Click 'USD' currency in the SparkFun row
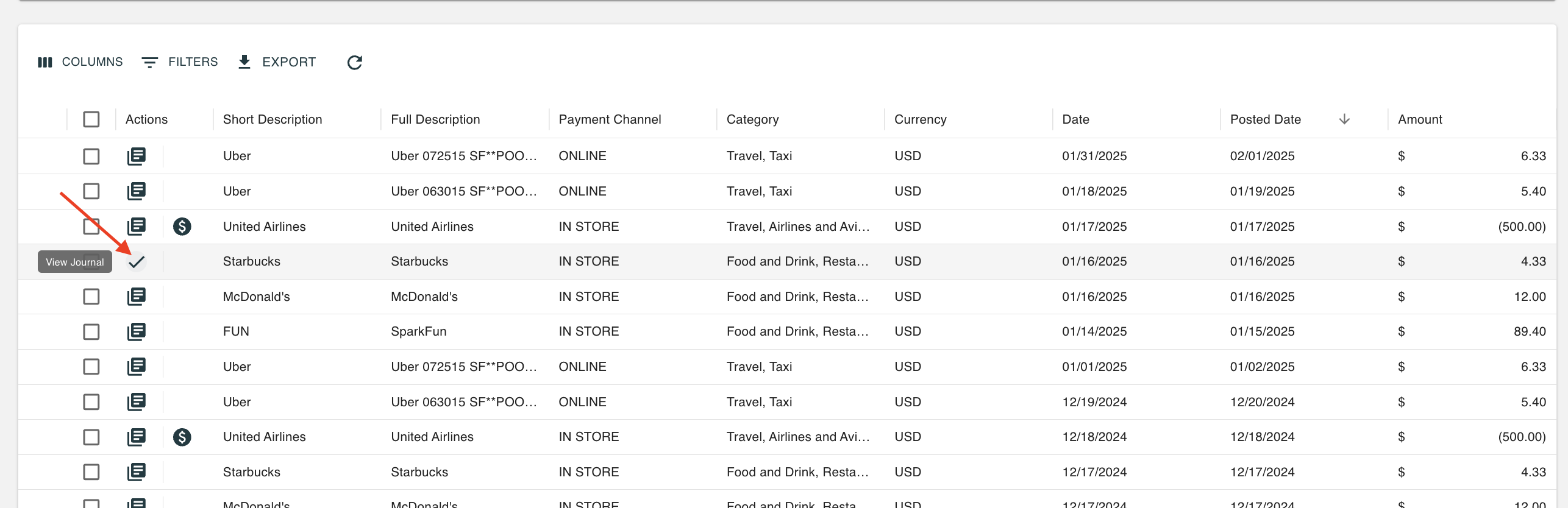The width and height of the screenshot is (1568, 508). [x=907, y=331]
